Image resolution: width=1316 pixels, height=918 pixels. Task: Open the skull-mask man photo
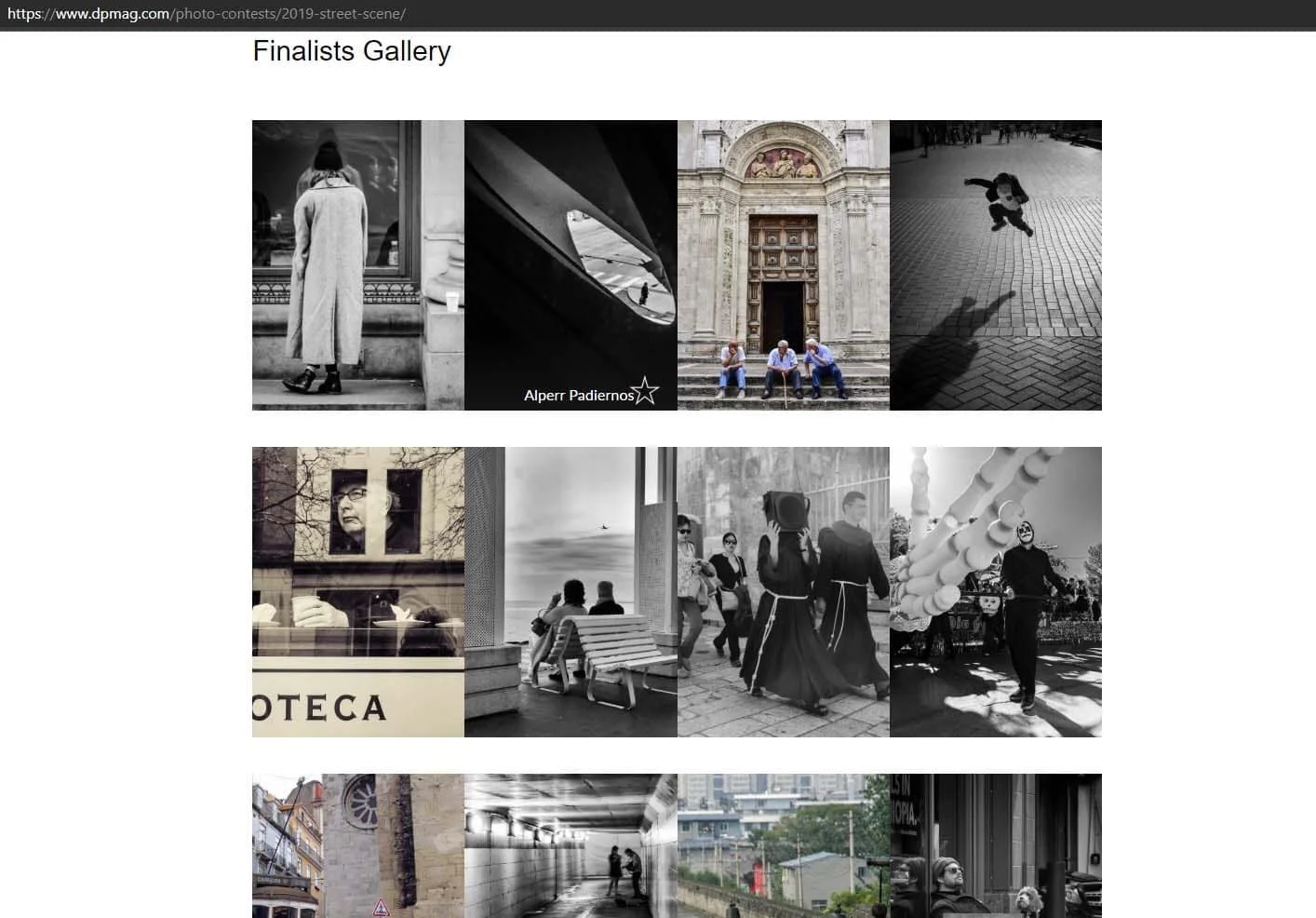point(996,592)
